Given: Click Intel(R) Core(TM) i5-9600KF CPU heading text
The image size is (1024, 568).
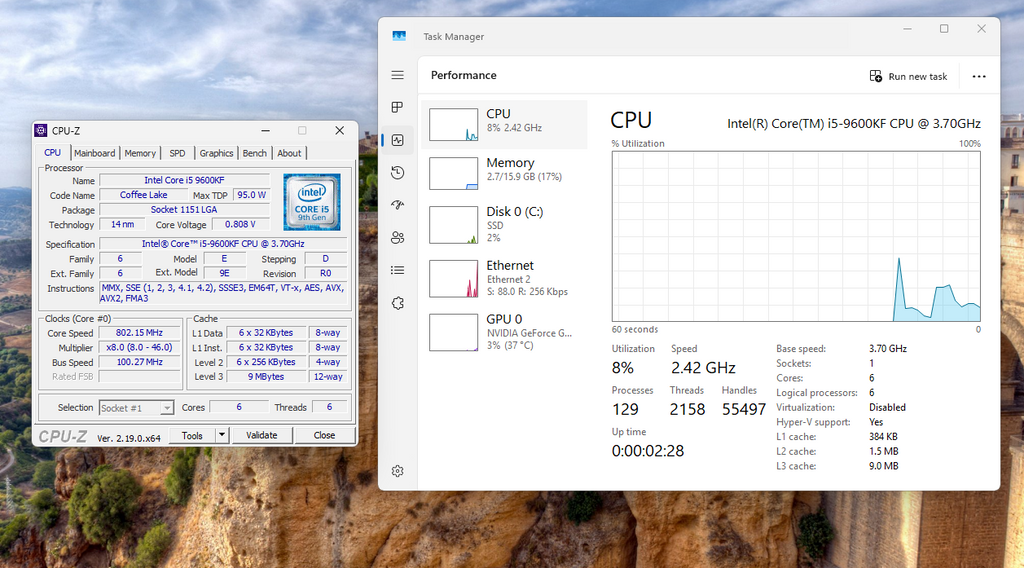Looking at the screenshot, I should point(854,123).
